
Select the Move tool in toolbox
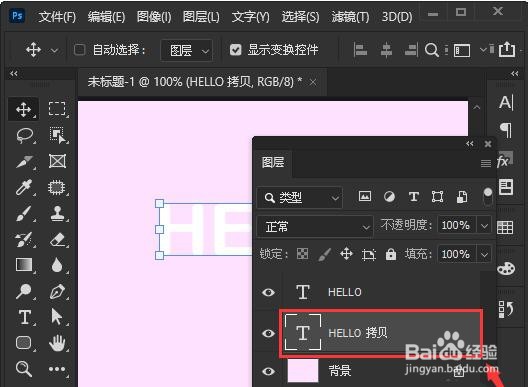pos(24,109)
